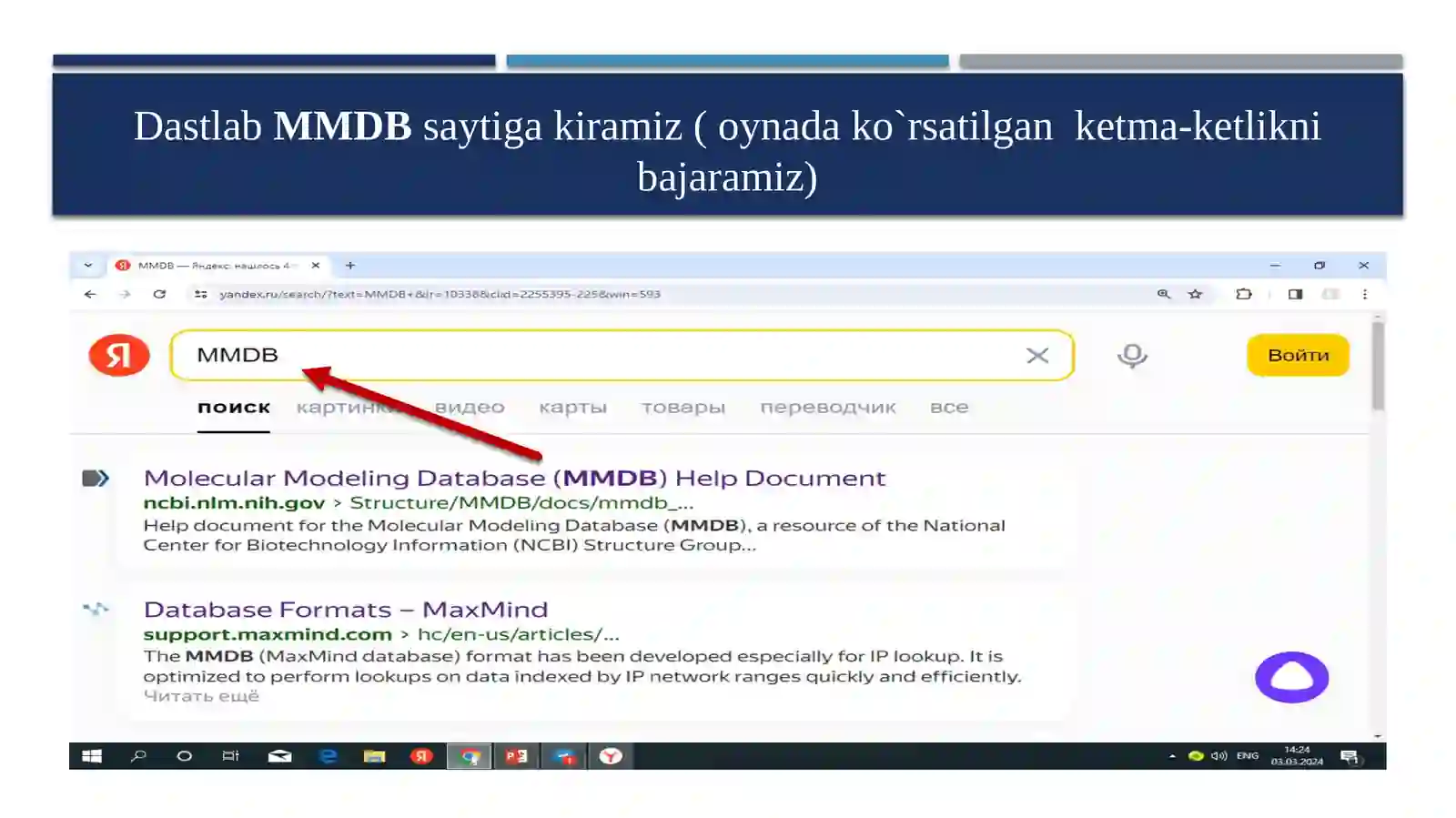Click the browser forward arrow
The height and width of the screenshot is (818, 1456).
point(125,294)
